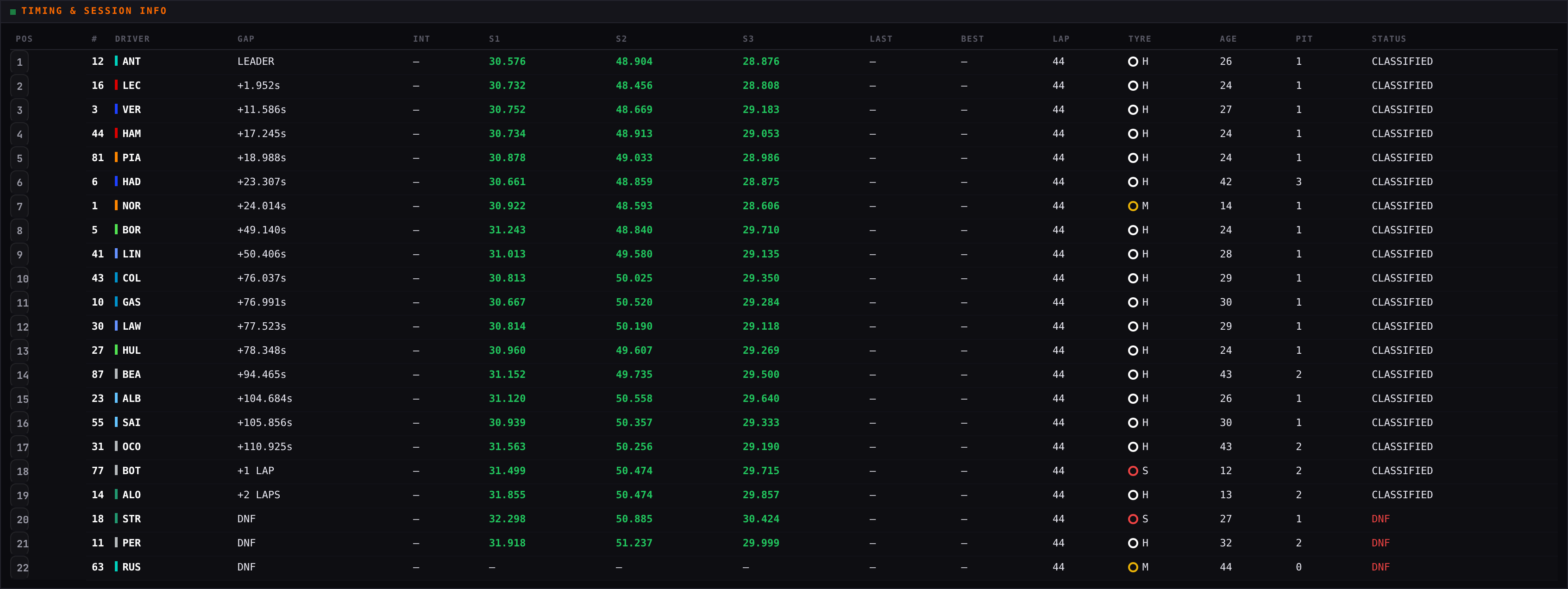Viewport: 1568px width, 589px height.
Task: Click the position 1 badge
Action: pos(19,62)
